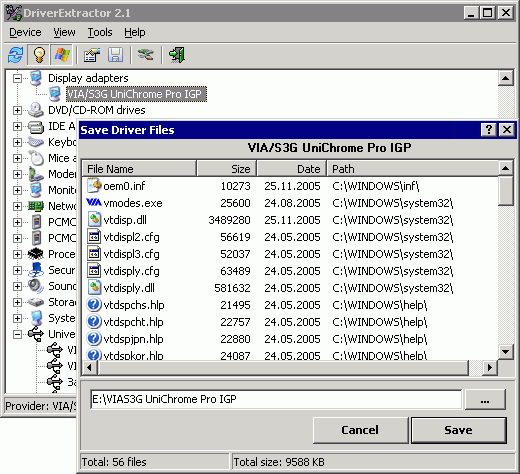The image size is (520, 474).
Task: Select DVD/CD-ROM drives category
Action: [97, 110]
